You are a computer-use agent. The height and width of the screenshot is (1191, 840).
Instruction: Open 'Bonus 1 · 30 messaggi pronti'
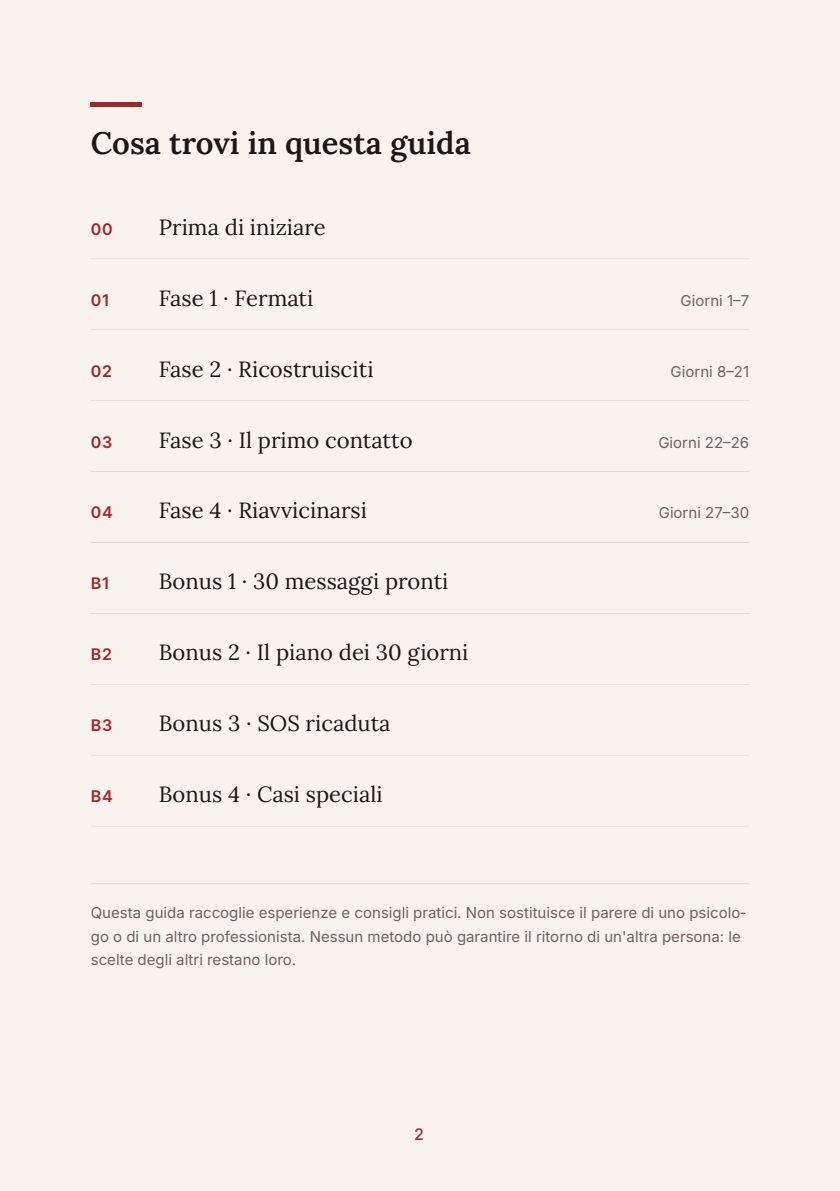pos(419,583)
